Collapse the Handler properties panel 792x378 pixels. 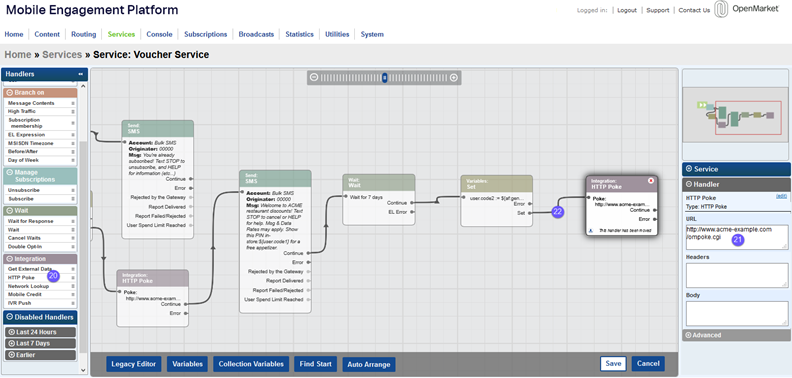point(688,184)
